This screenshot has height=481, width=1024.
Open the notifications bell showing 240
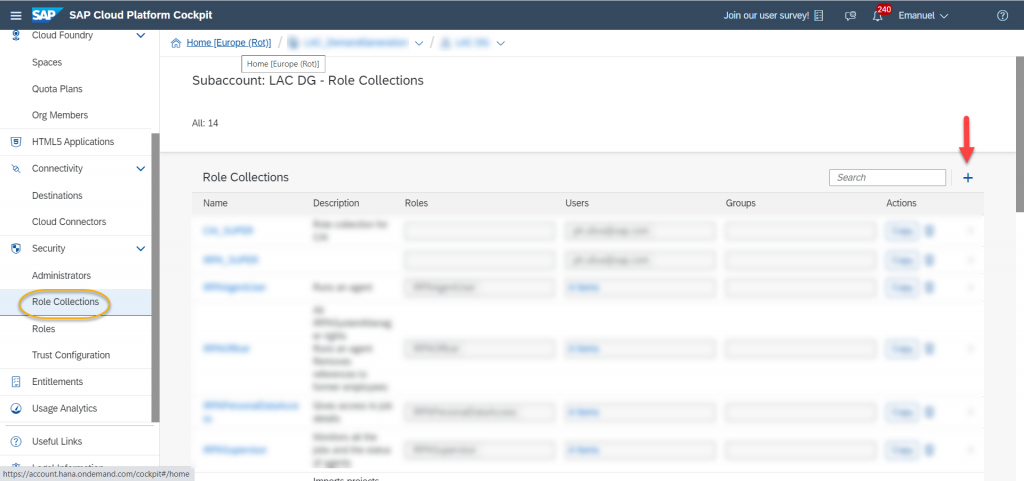(878, 16)
